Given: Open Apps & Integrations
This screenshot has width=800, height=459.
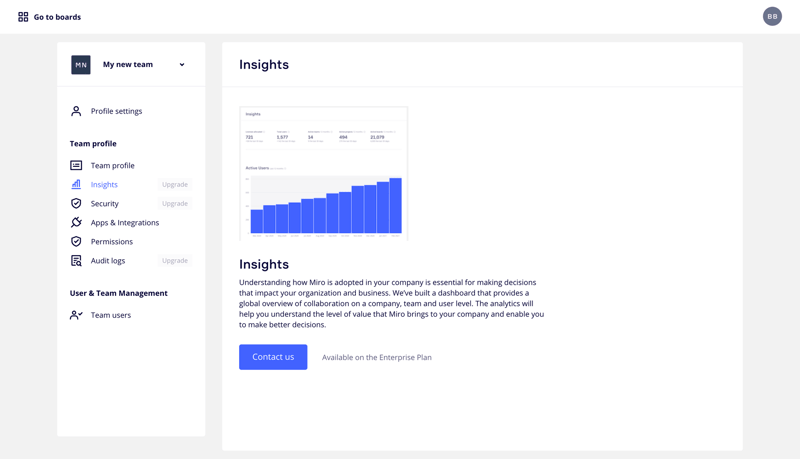Looking at the screenshot, I should point(125,223).
